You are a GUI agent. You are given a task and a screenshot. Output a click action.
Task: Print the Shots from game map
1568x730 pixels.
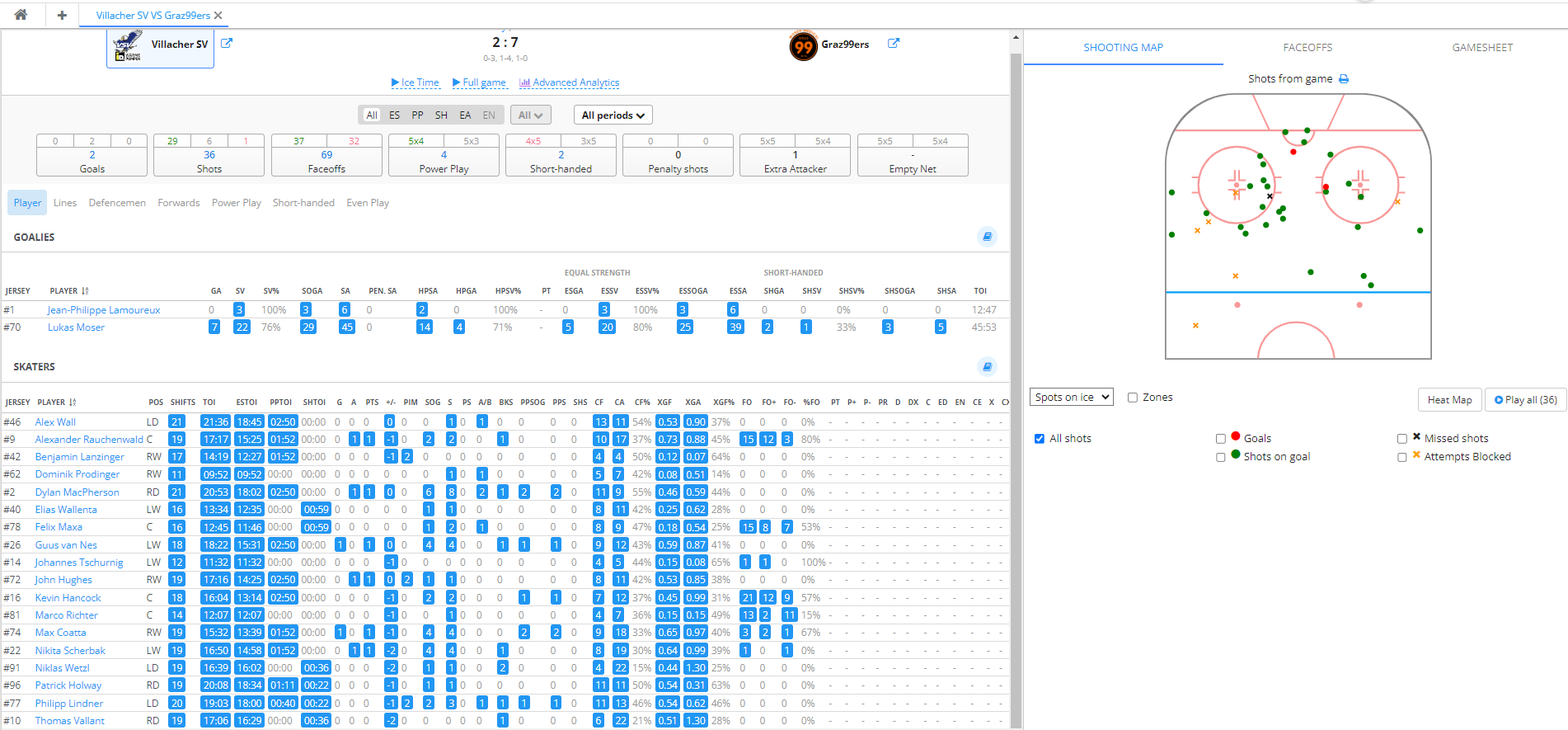[1344, 79]
